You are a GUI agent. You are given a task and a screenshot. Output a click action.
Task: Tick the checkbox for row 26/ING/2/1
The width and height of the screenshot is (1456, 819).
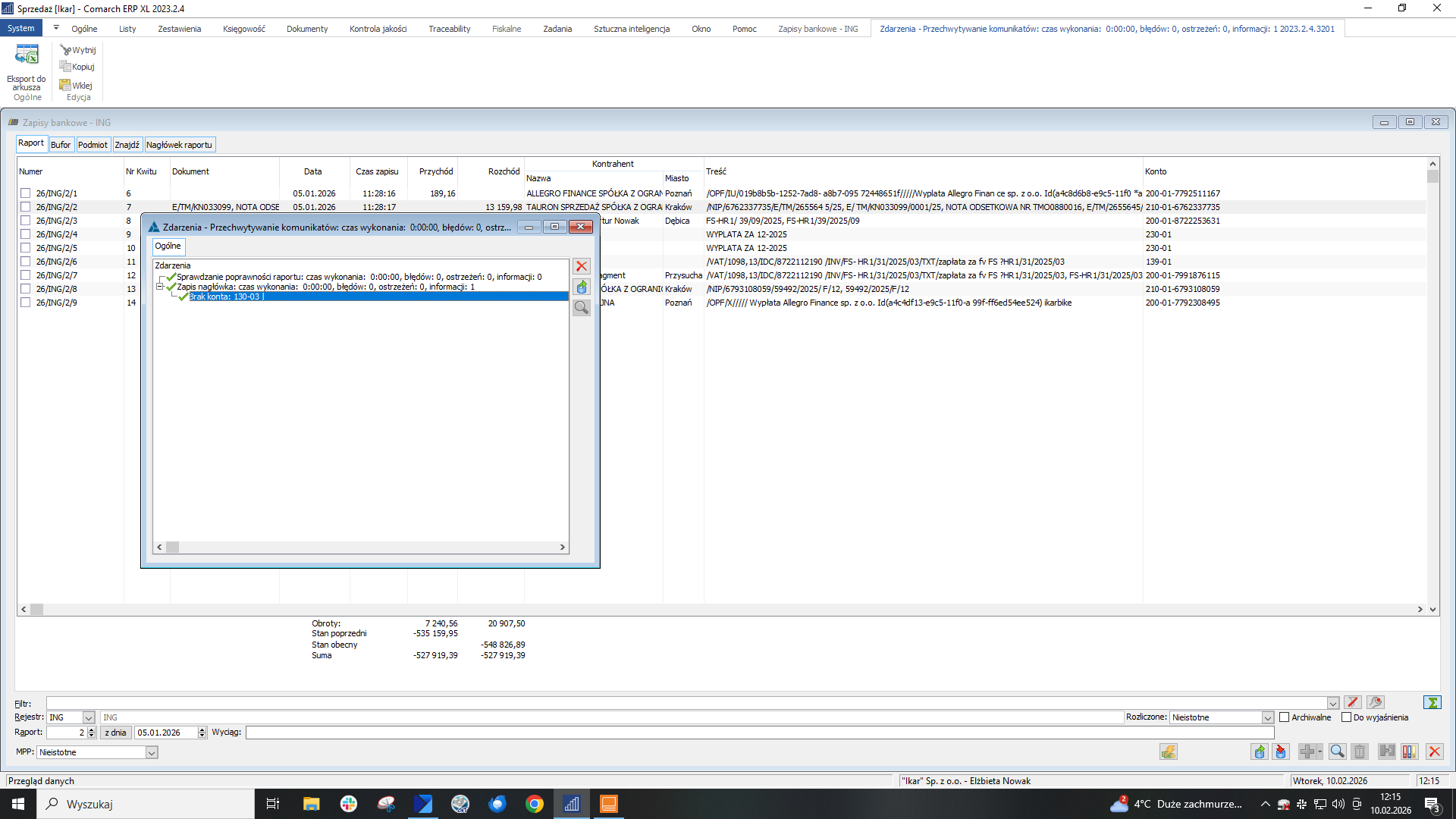click(x=26, y=193)
